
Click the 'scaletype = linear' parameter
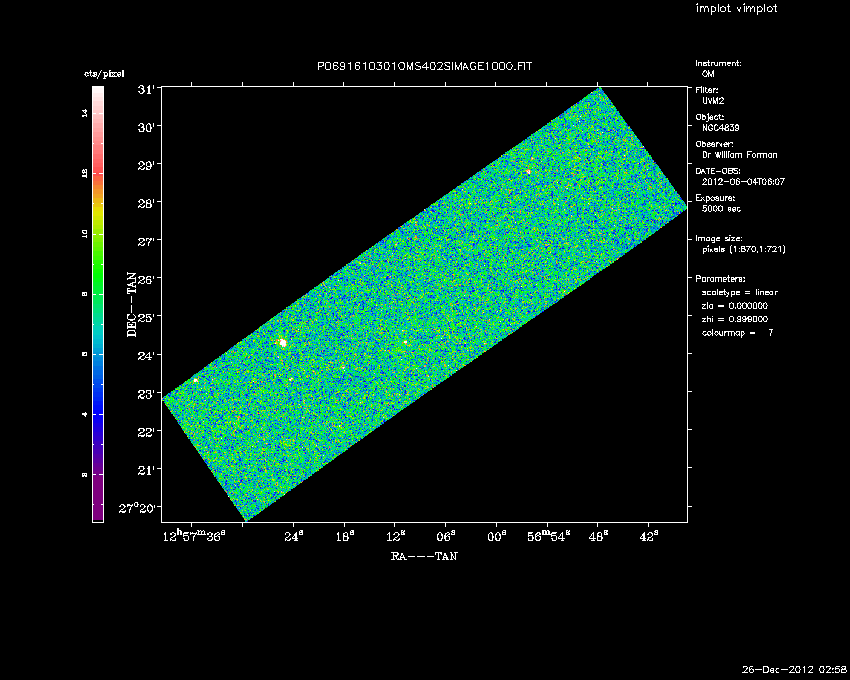point(740,292)
